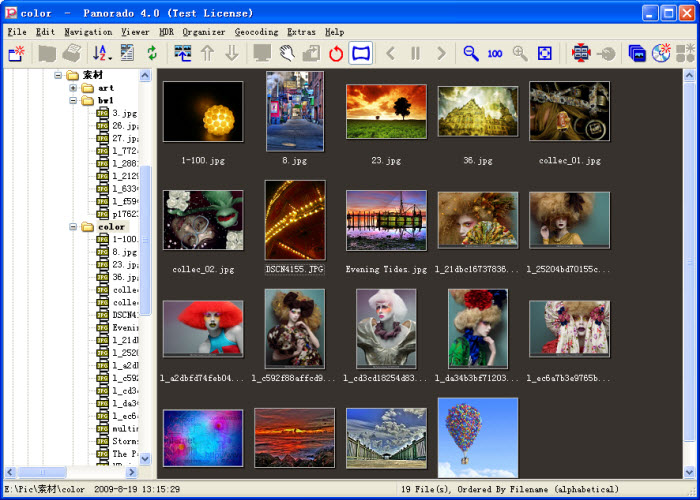The height and width of the screenshot is (500, 700).
Task: Select the hot air balloon thumbnail
Action: tap(478, 438)
